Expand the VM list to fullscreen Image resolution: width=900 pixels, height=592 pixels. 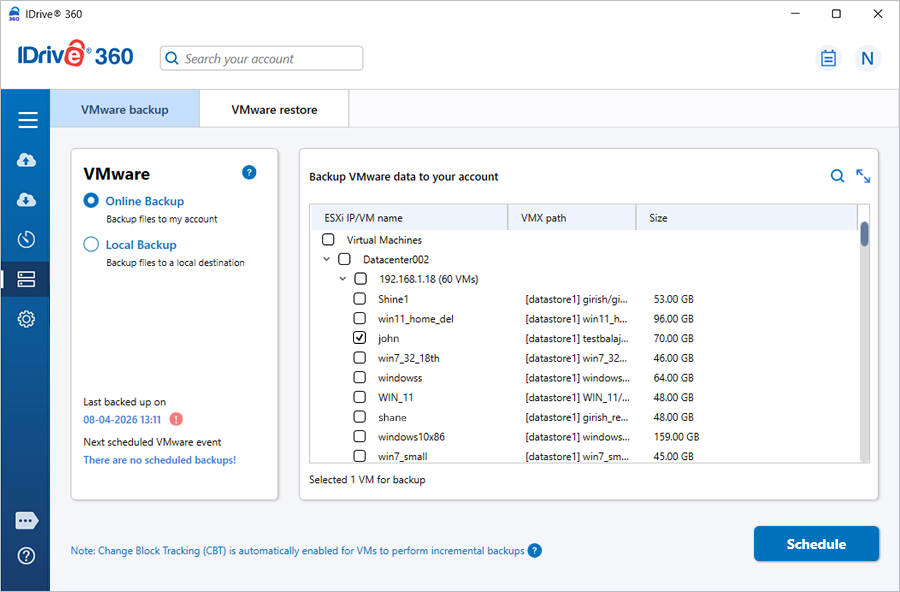863,176
